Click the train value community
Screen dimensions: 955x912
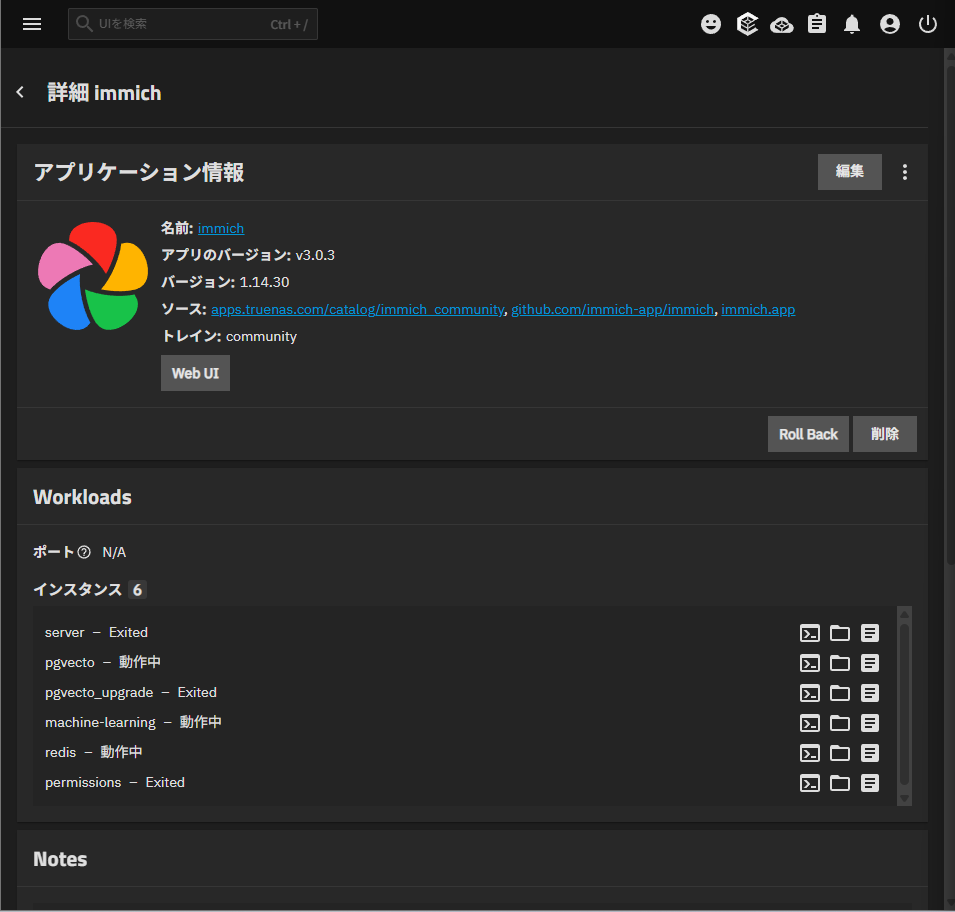[x=261, y=336]
